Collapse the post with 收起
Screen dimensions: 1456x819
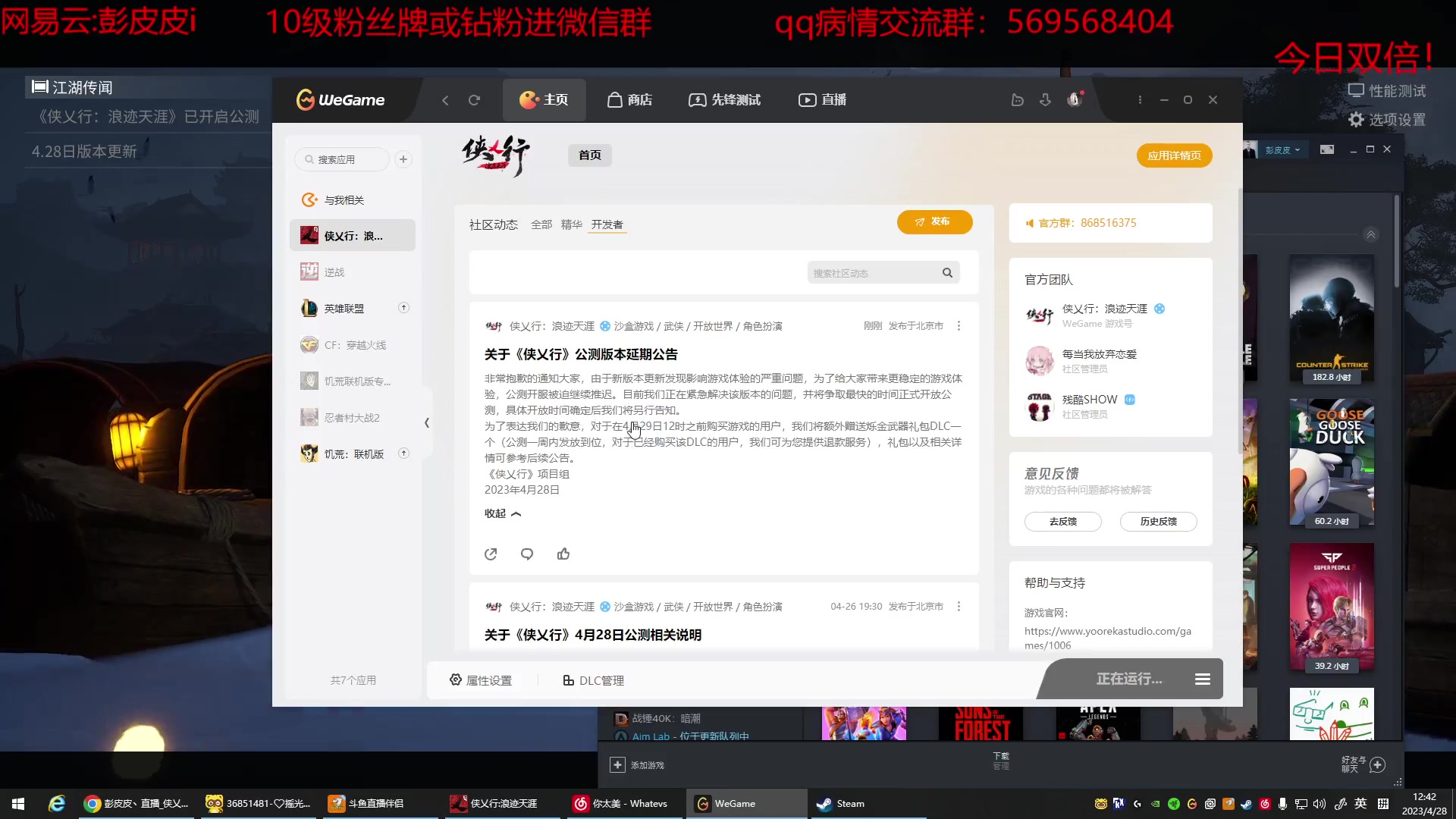pos(503,513)
